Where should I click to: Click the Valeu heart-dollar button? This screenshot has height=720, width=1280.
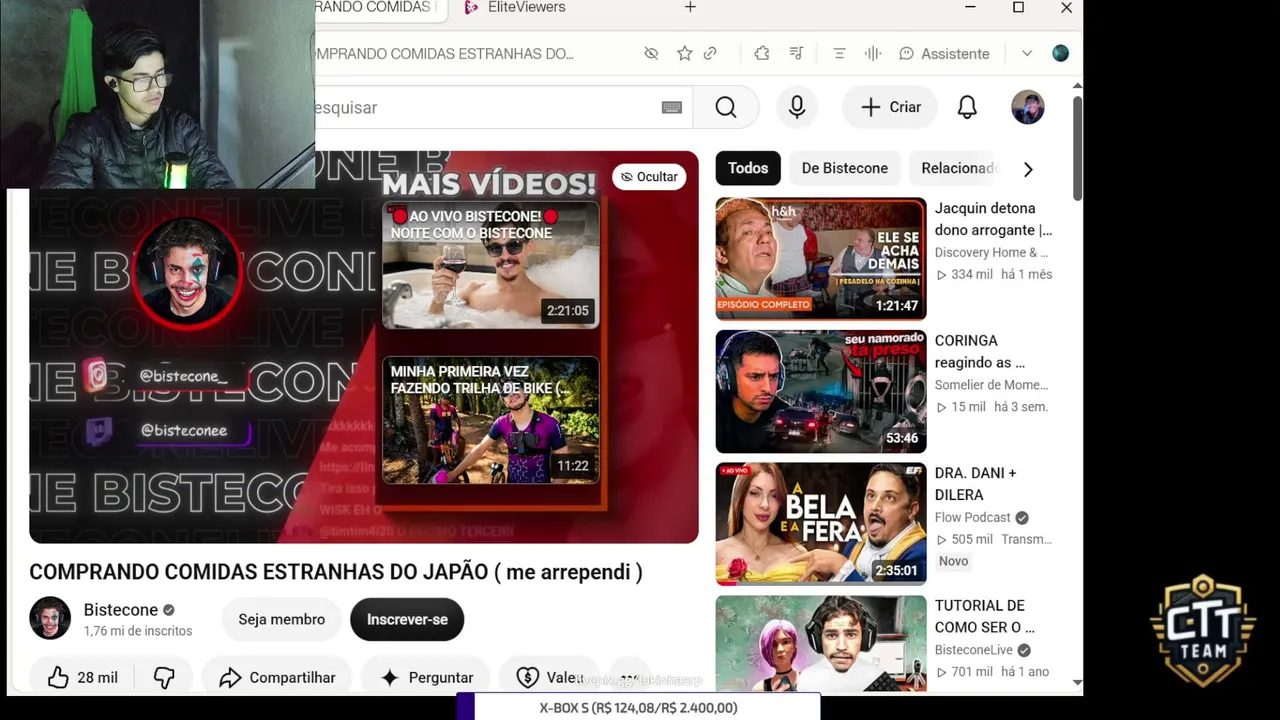(549, 678)
